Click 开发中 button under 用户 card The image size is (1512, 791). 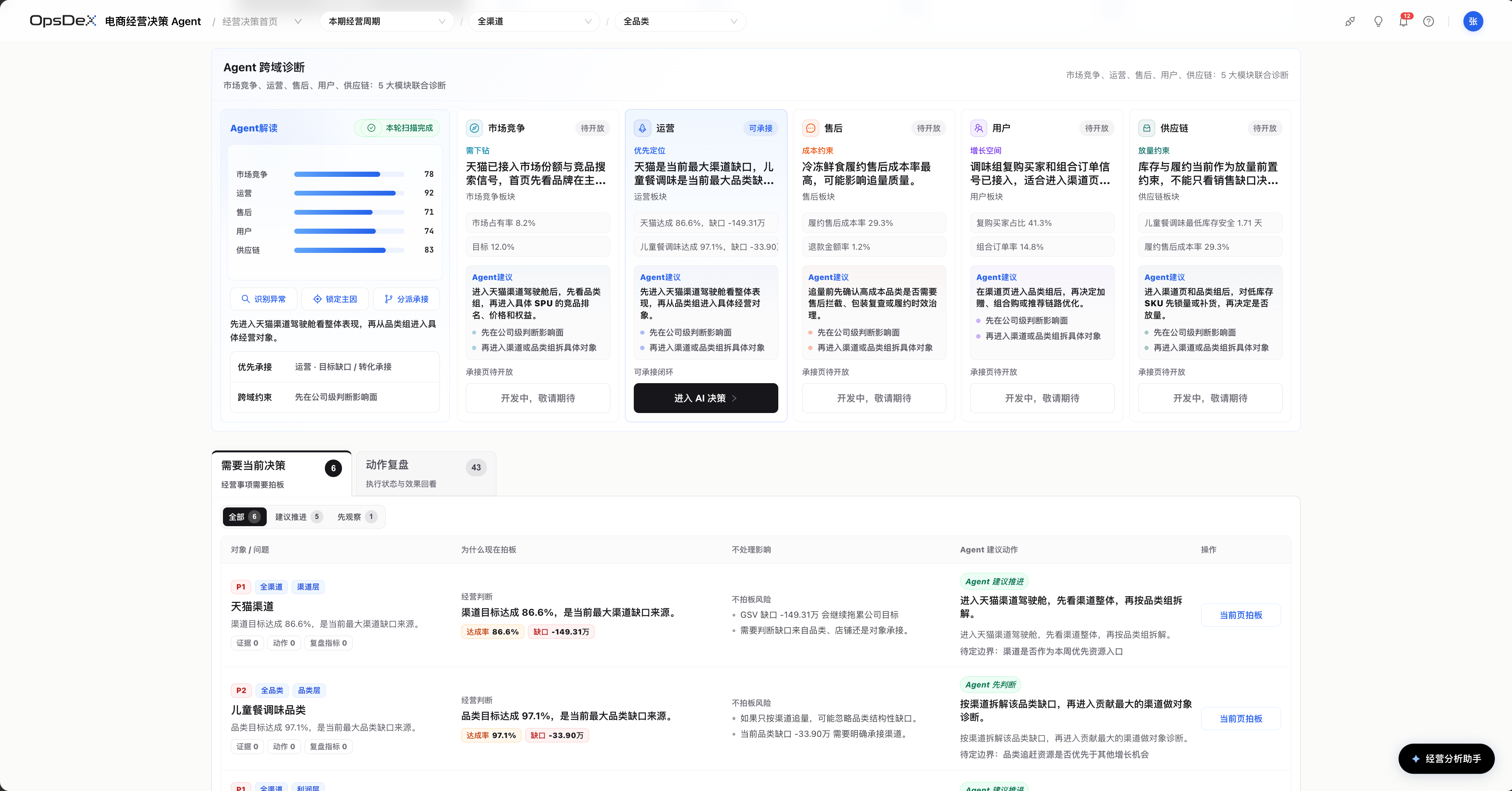(1042, 398)
